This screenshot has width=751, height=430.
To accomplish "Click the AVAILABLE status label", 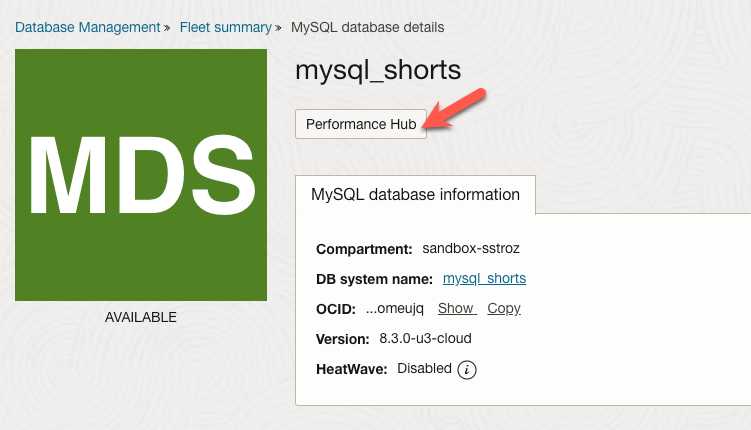I will point(141,317).
